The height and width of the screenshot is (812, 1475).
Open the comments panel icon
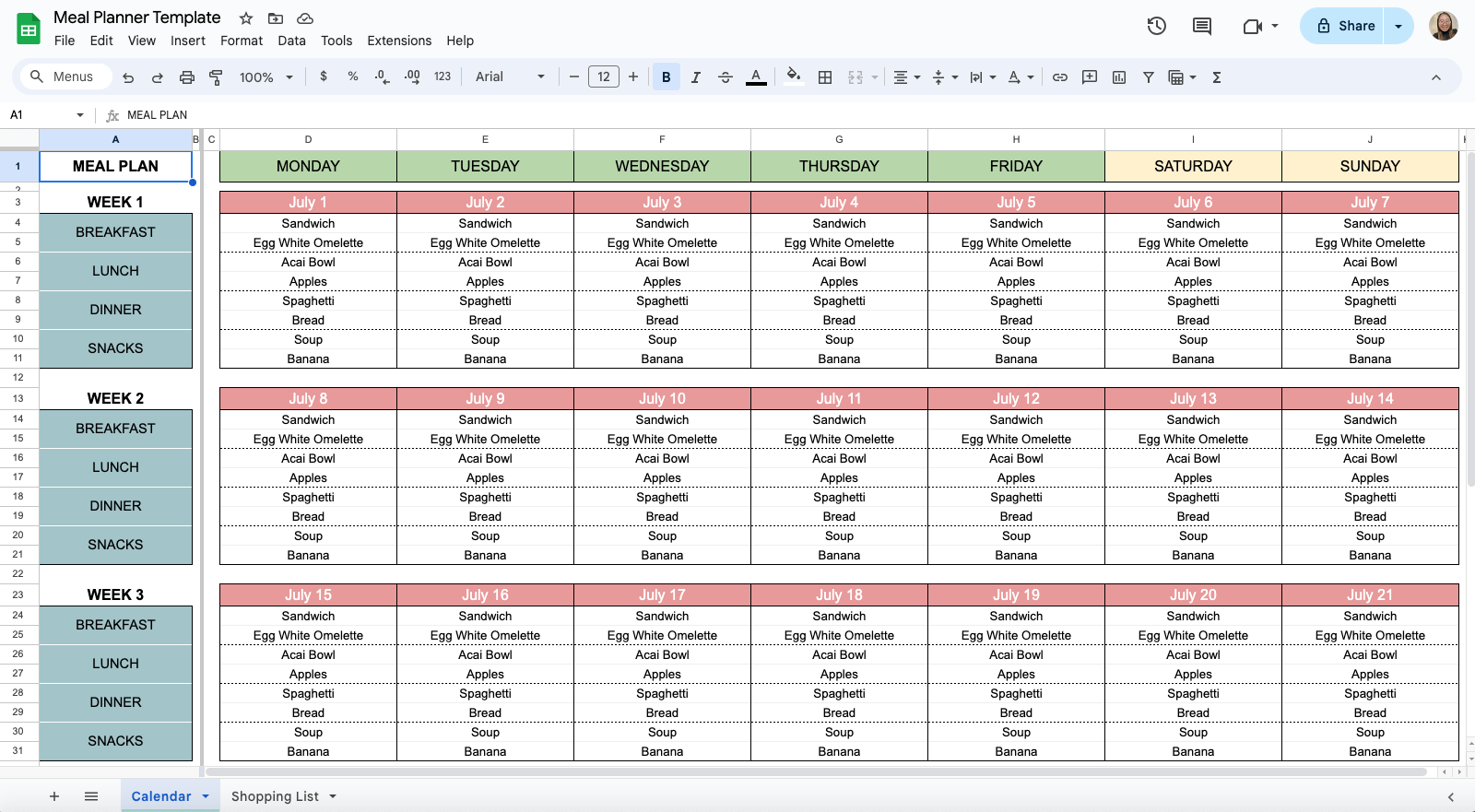(1202, 26)
